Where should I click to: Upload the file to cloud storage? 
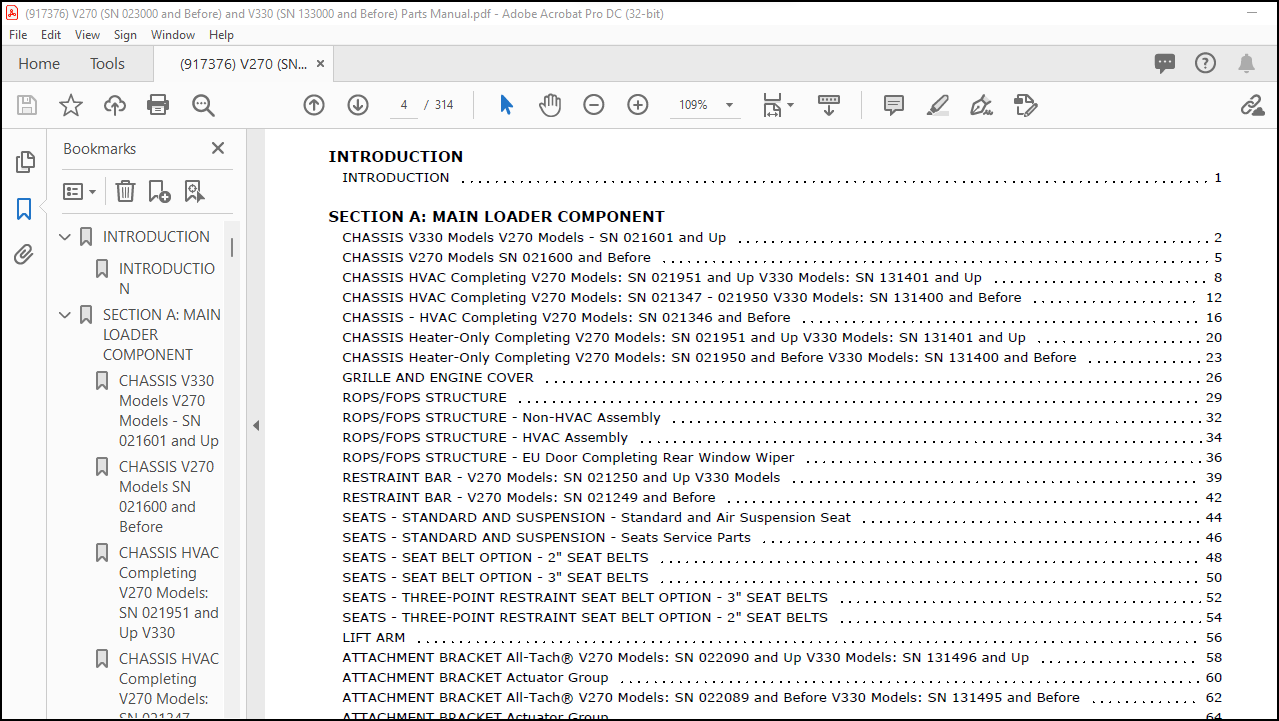tap(115, 105)
